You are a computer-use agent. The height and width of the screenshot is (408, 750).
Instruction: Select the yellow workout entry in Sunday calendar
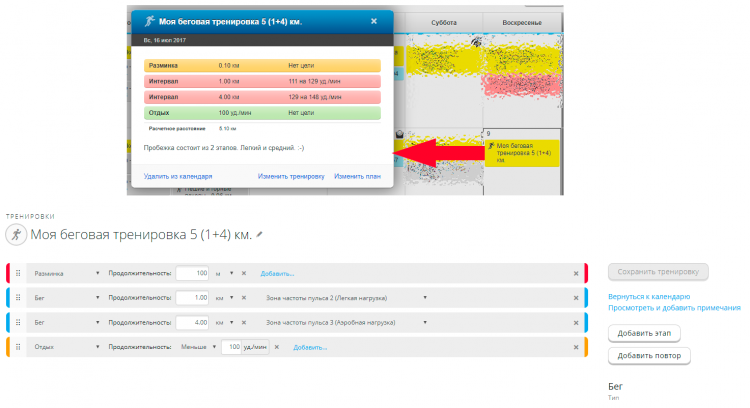518,151
